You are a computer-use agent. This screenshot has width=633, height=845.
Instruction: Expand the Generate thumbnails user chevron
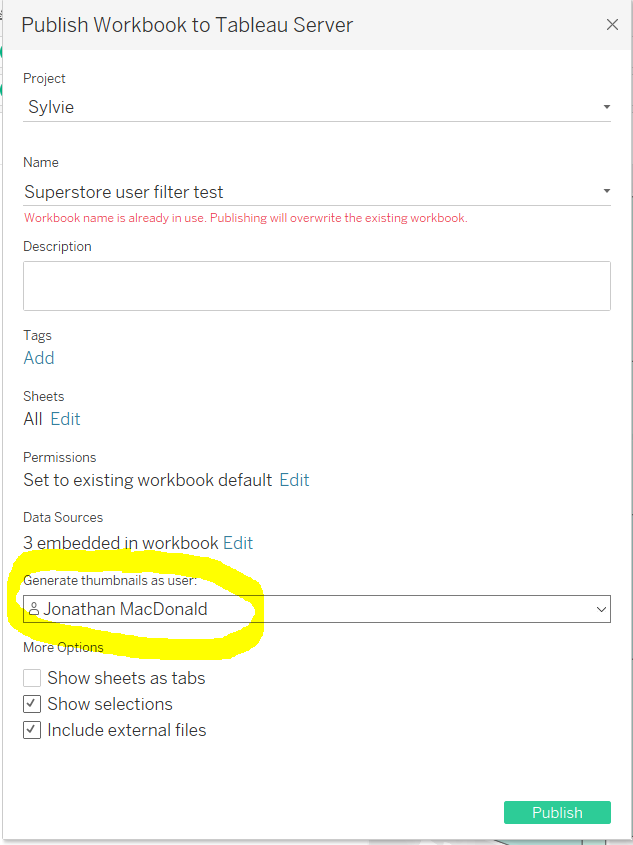click(x=601, y=609)
